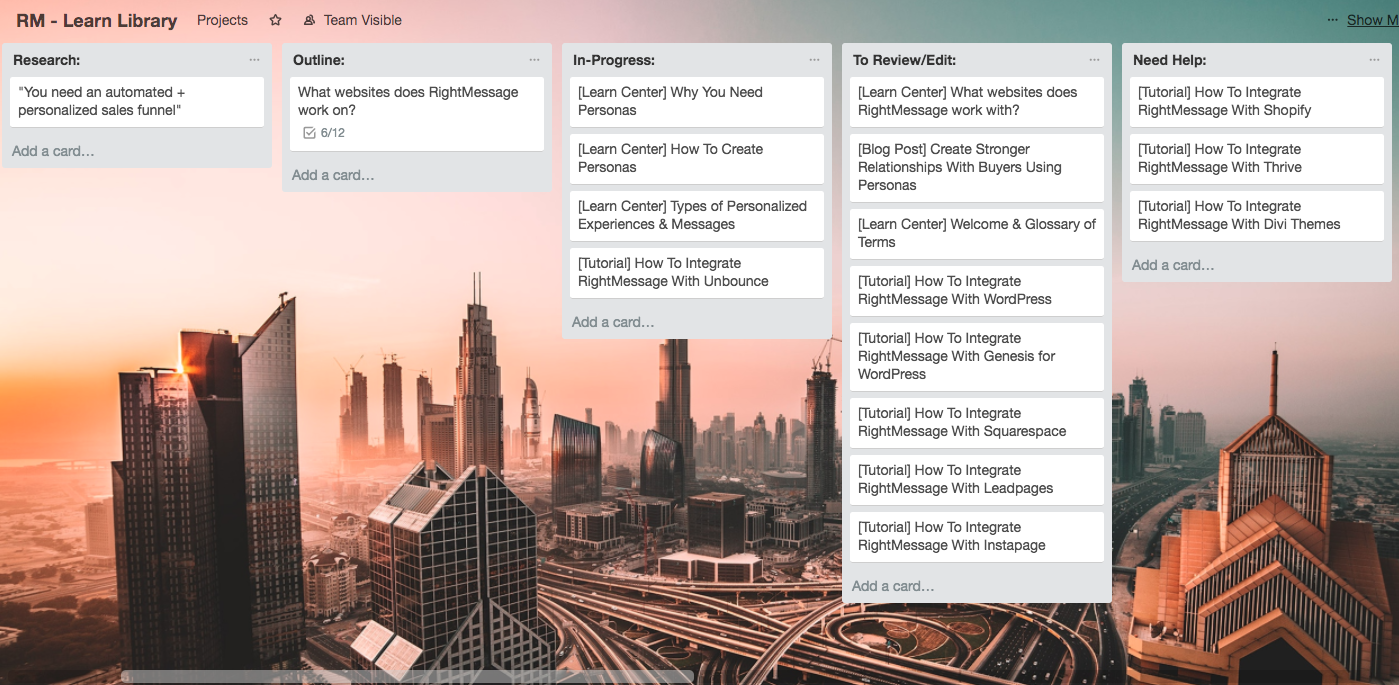Click the RM - Learn Library board title

pyautogui.click(x=97, y=20)
